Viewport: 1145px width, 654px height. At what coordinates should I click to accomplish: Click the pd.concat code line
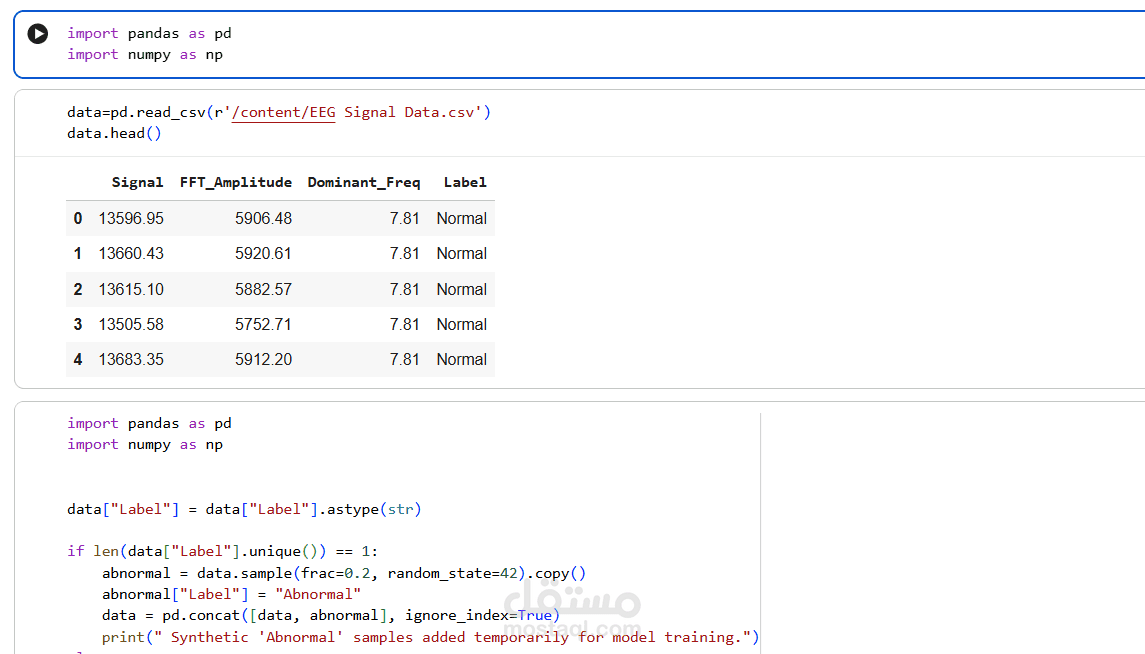(x=330, y=615)
